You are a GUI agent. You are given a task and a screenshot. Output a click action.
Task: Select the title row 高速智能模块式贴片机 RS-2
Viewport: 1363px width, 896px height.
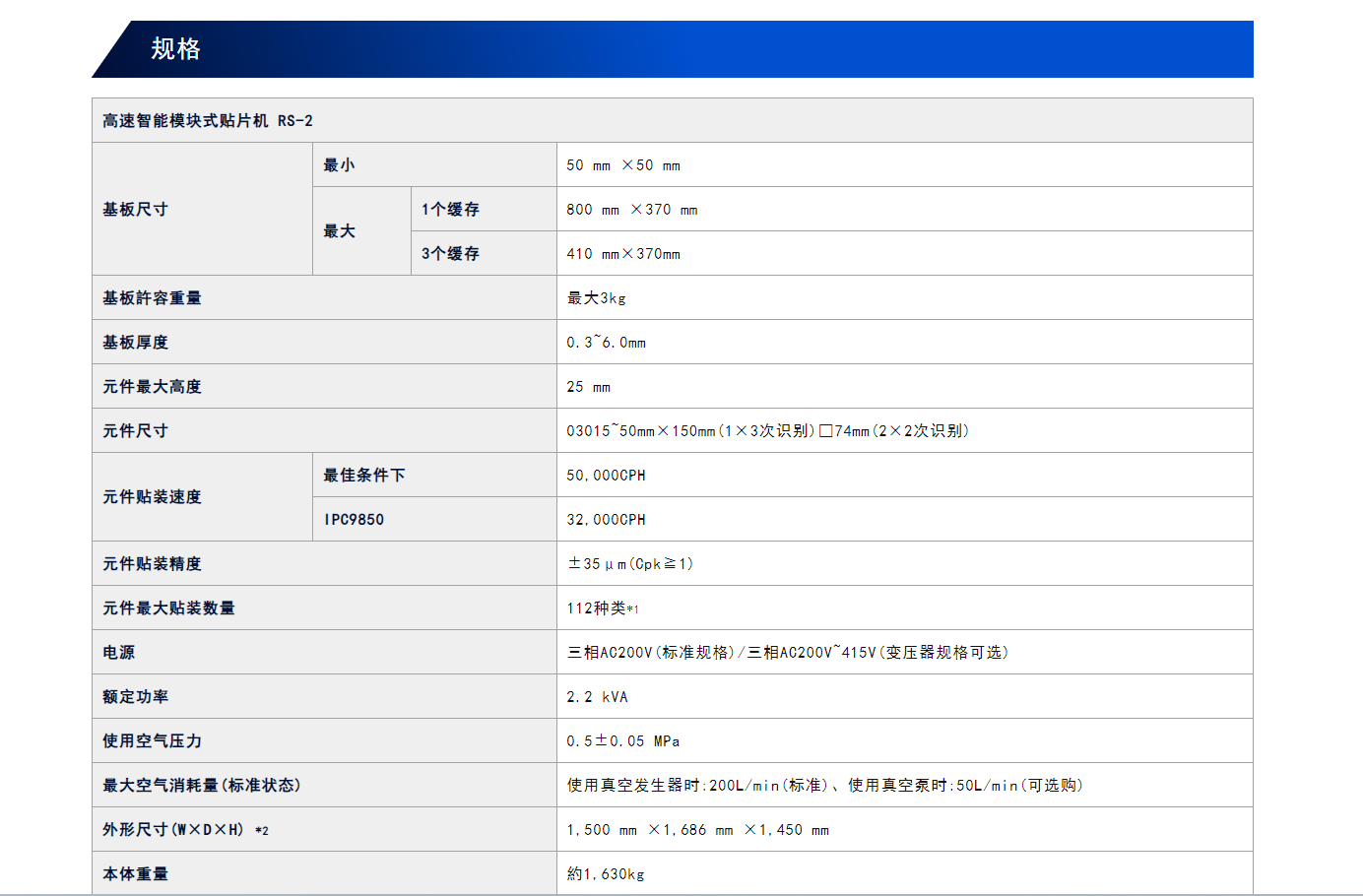[x=673, y=120]
